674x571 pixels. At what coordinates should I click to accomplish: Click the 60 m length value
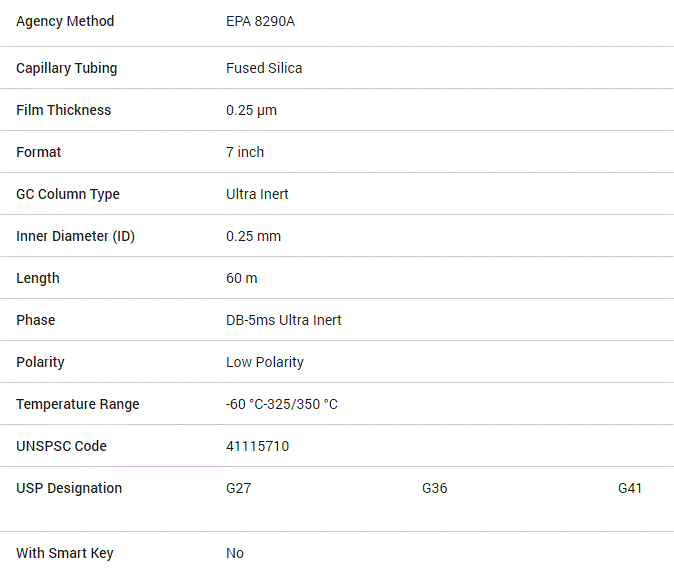(x=242, y=278)
